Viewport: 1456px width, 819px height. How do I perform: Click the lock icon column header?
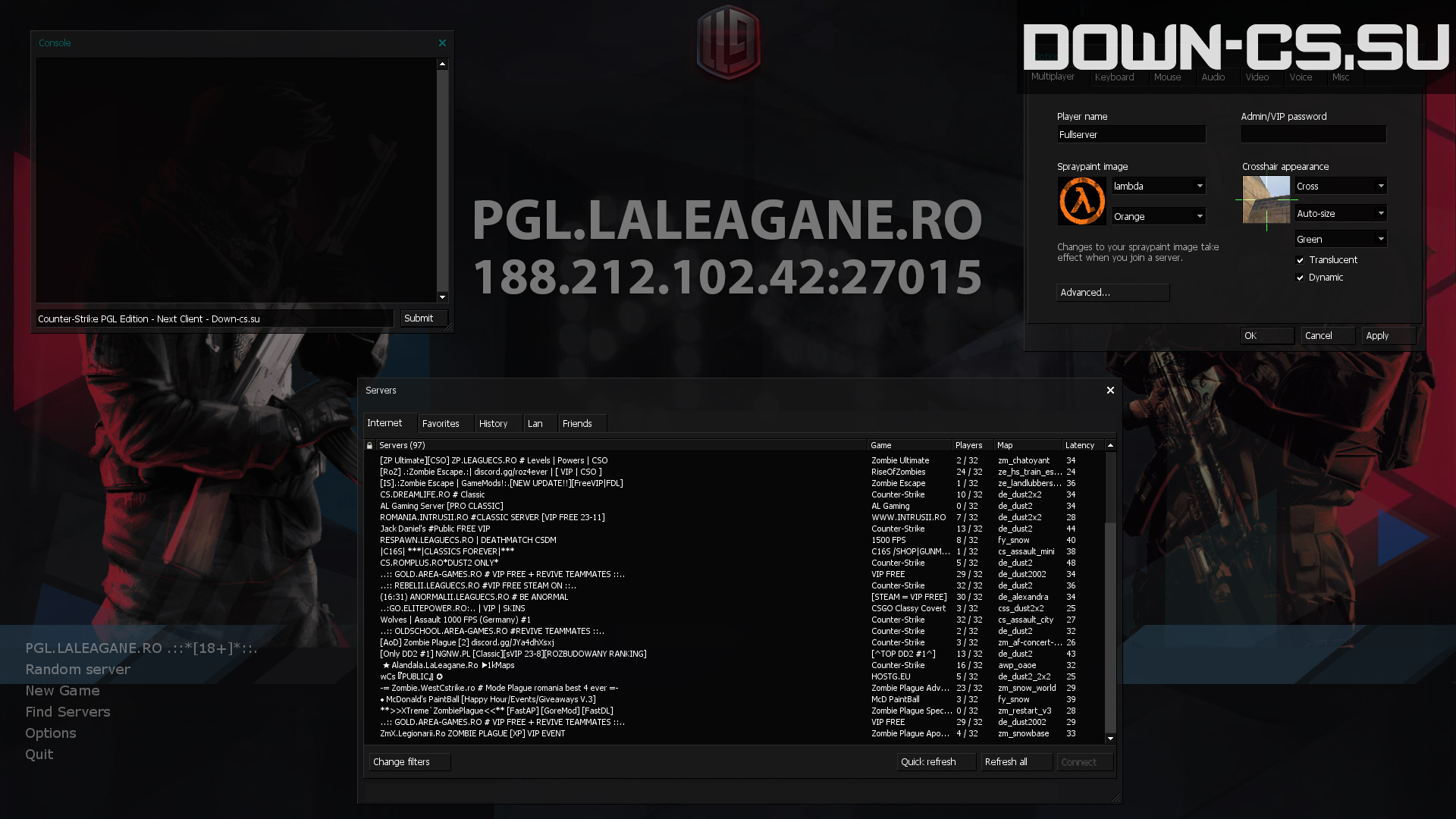(x=370, y=446)
